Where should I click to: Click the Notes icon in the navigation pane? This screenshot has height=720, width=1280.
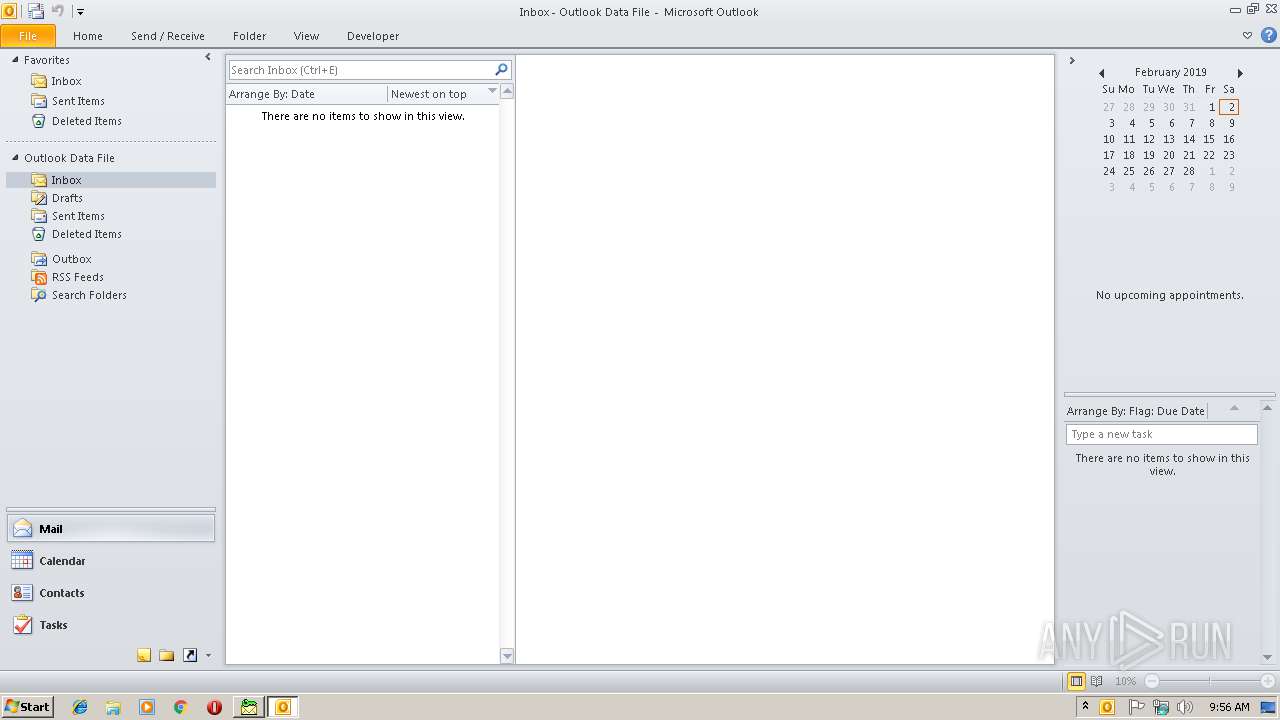click(x=144, y=656)
